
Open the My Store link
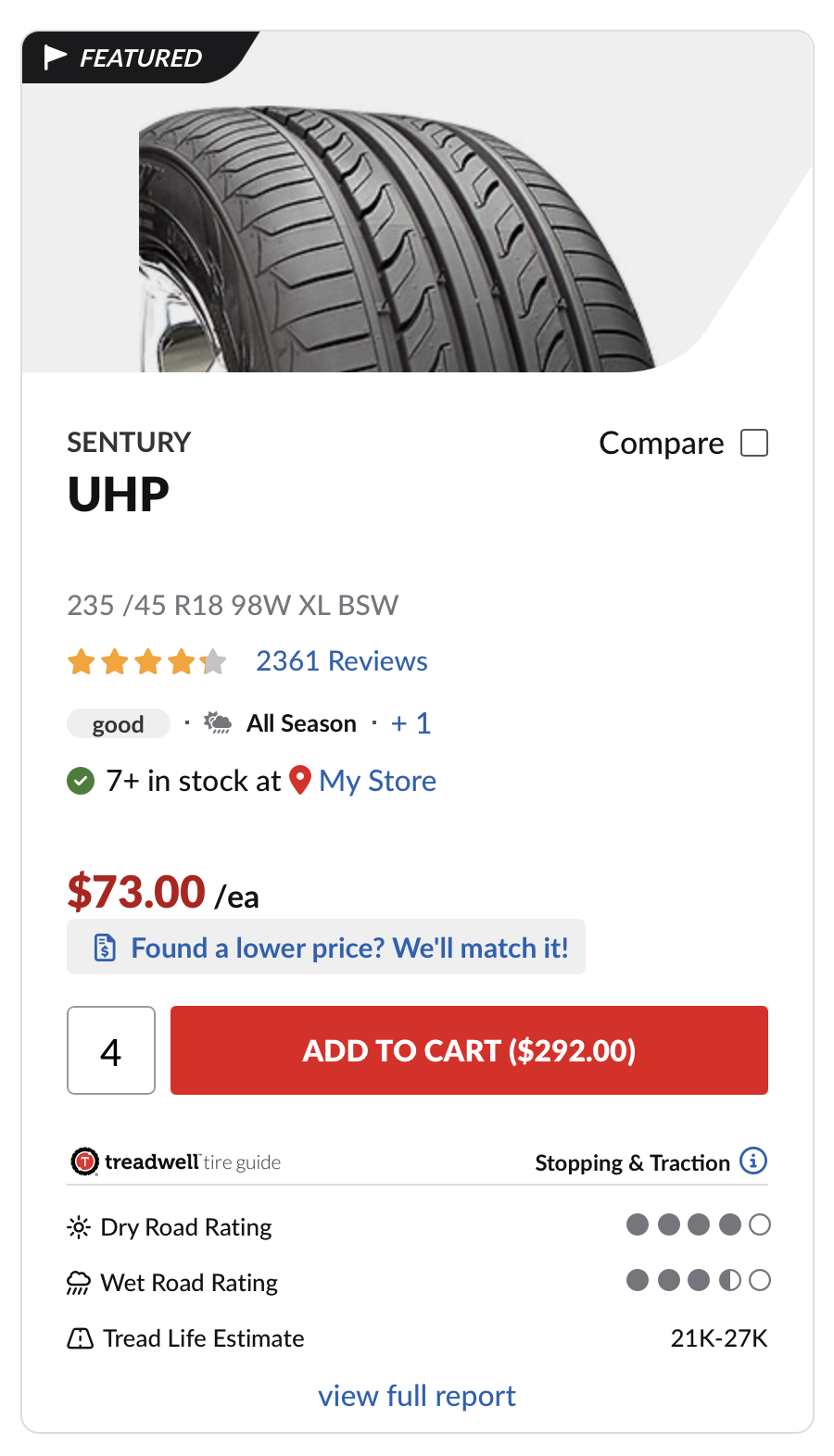tap(377, 781)
